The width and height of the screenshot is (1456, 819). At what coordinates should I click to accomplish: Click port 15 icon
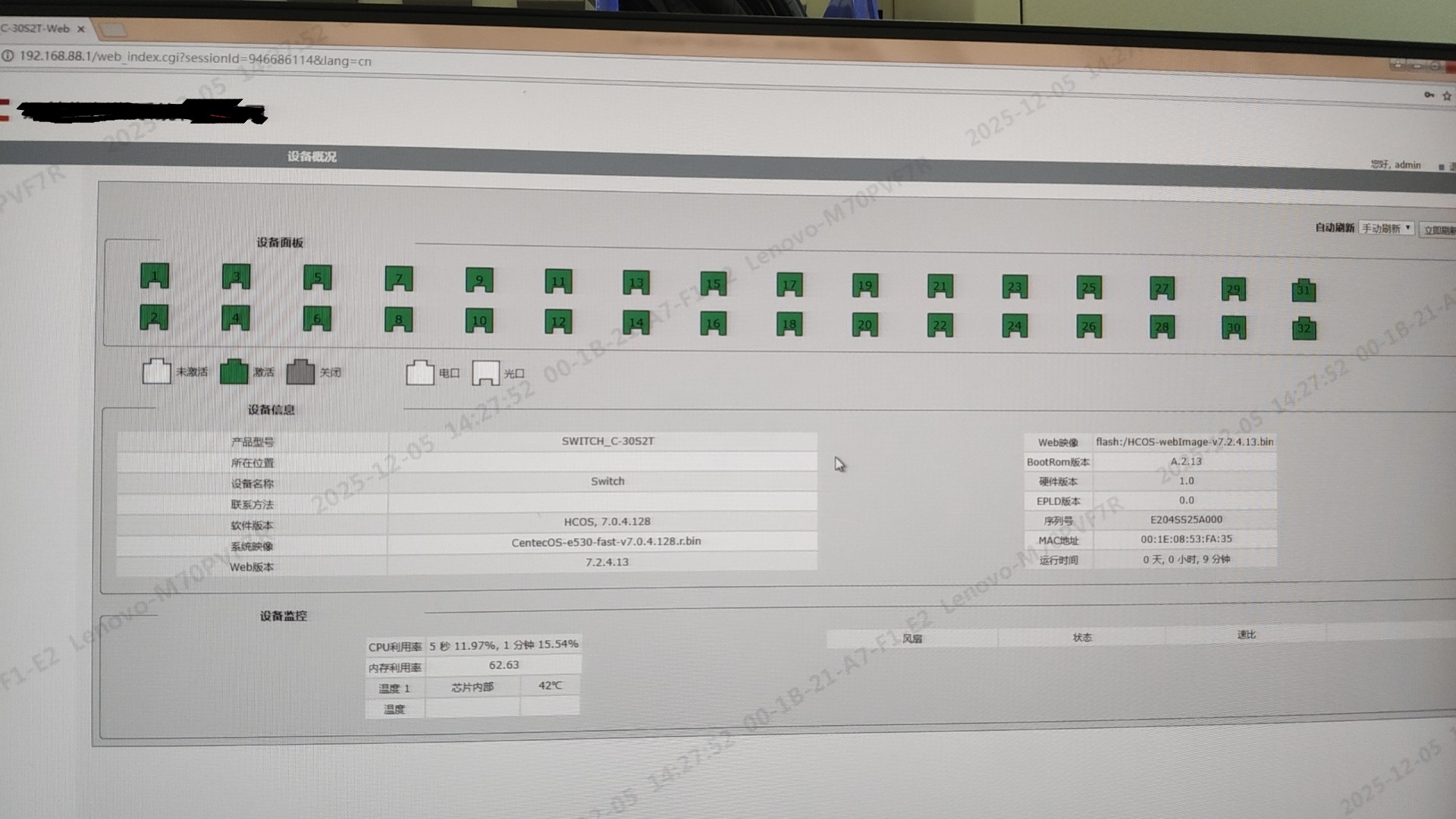click(x=713, y=283)
